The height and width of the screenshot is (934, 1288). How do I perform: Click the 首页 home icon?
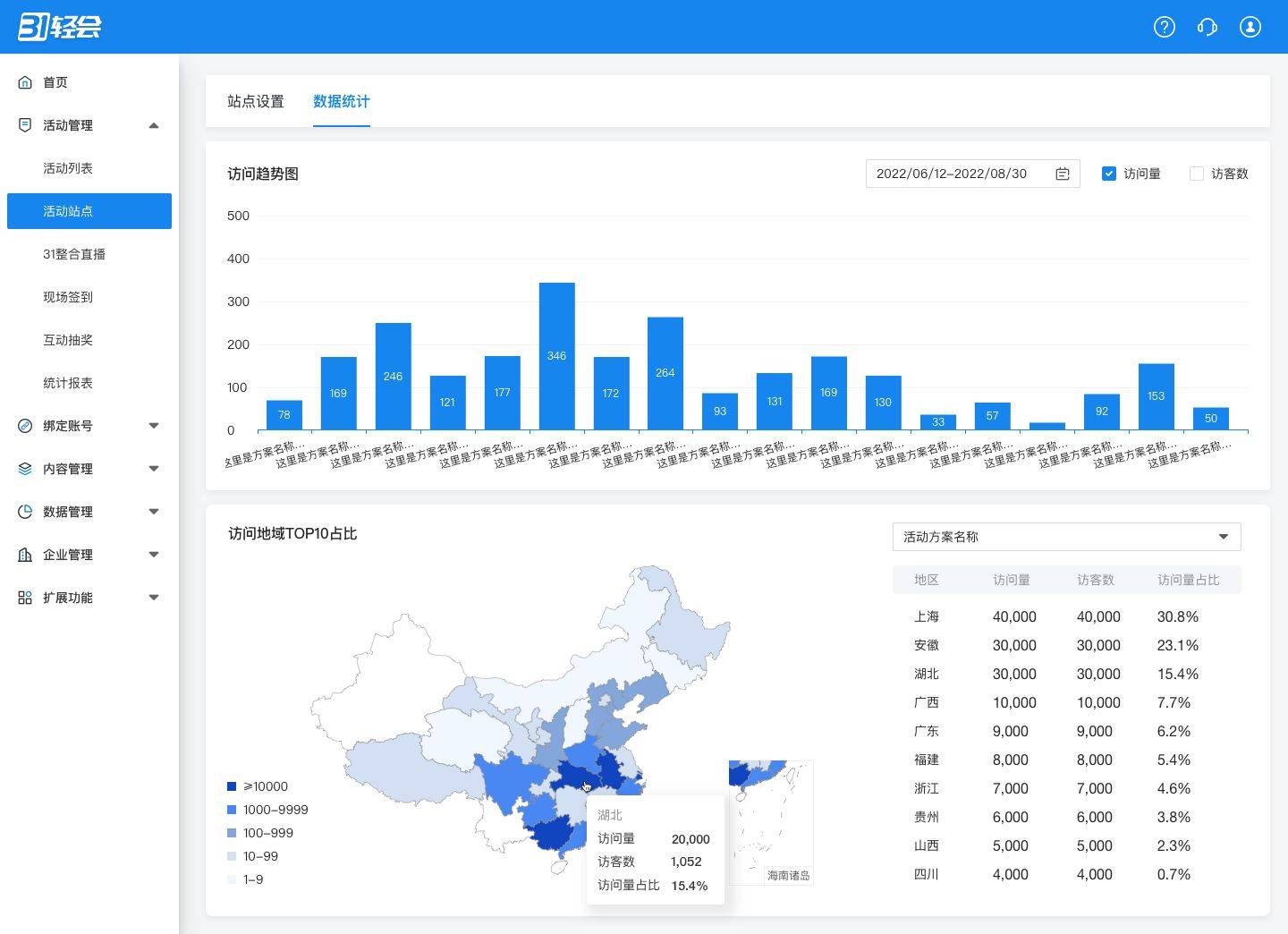coord(25,82)
